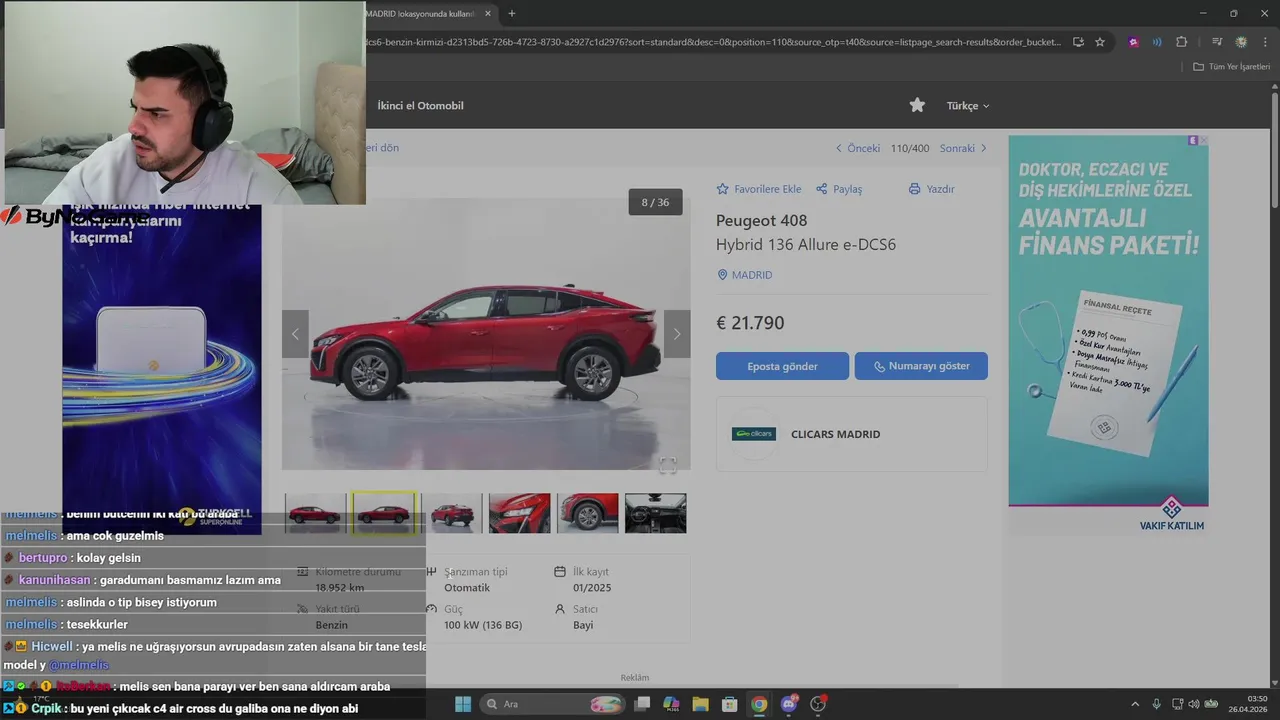Viewport: 1280px width, 720px height.
Task: Select the third thumbnail, rear three-quarter view
Action: coord(452,513)
